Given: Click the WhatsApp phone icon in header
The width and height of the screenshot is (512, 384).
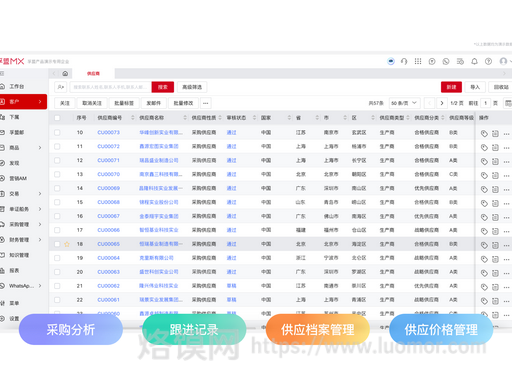Looking at the screenshot, I should click(446, 61).
